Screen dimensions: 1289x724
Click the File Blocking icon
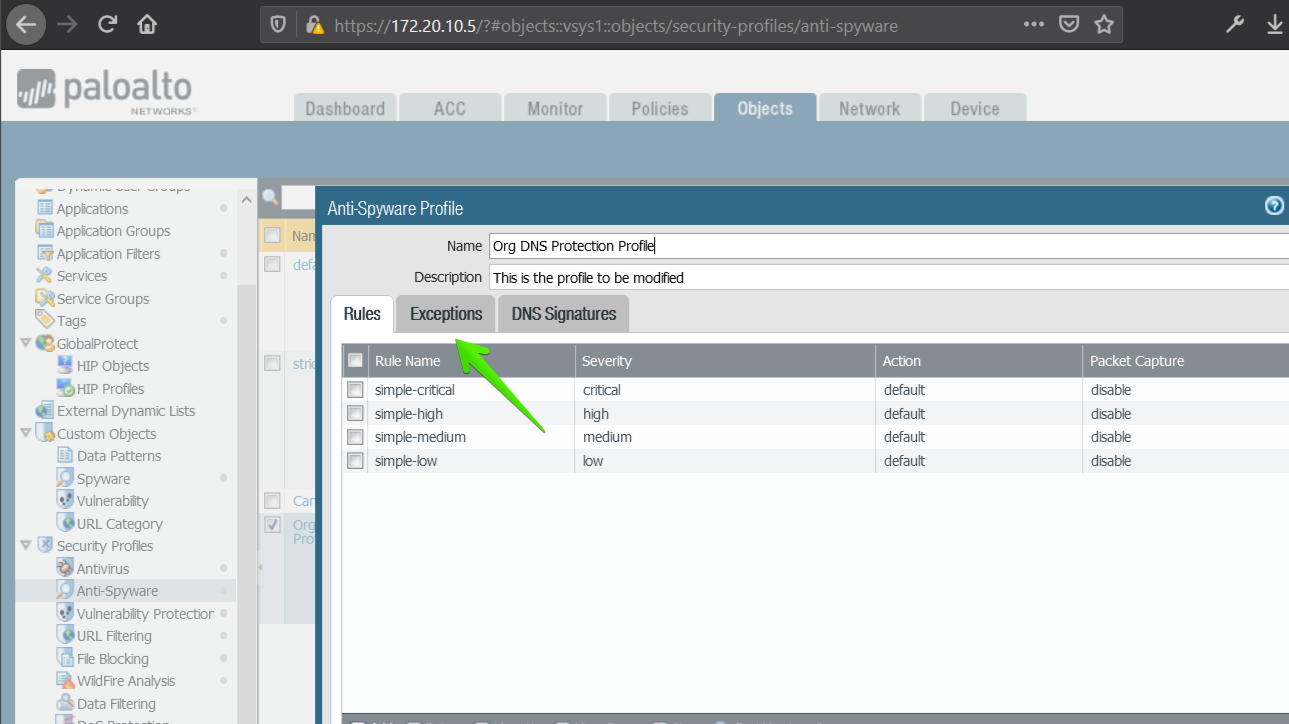pyautogui.click(x=65, y=658)
